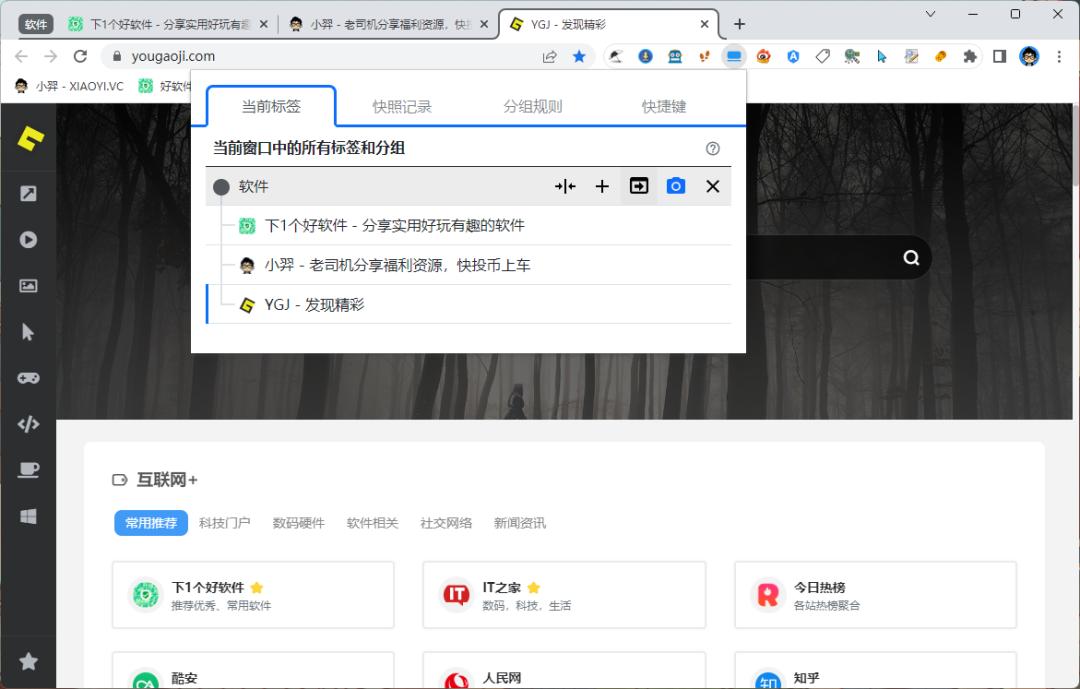Switch to the 快照记录 tab
Image resolution: width=1080 pixels, height=689 pixels.
tap(402, 107)
